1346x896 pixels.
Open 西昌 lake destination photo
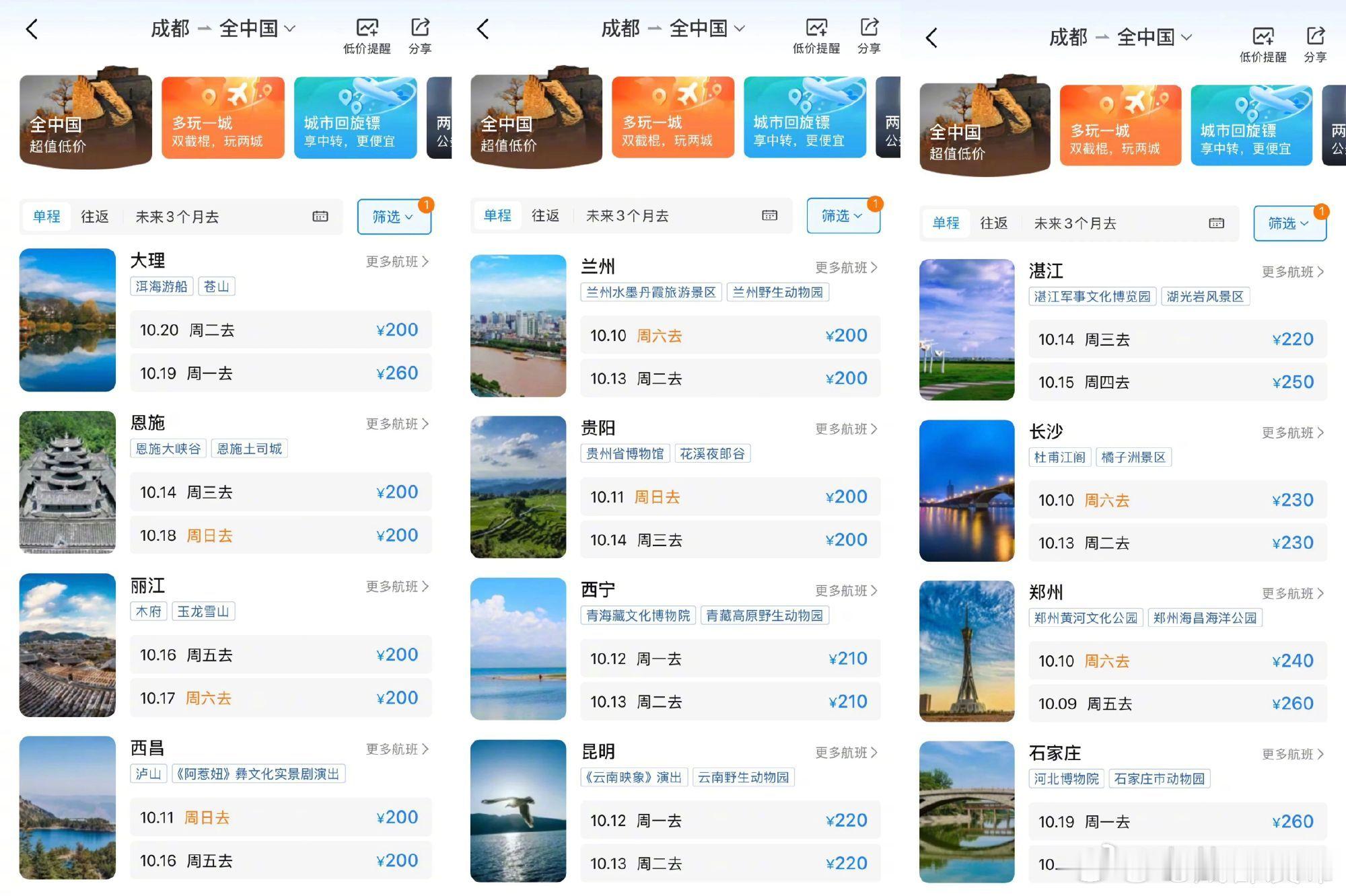[67, 808]
